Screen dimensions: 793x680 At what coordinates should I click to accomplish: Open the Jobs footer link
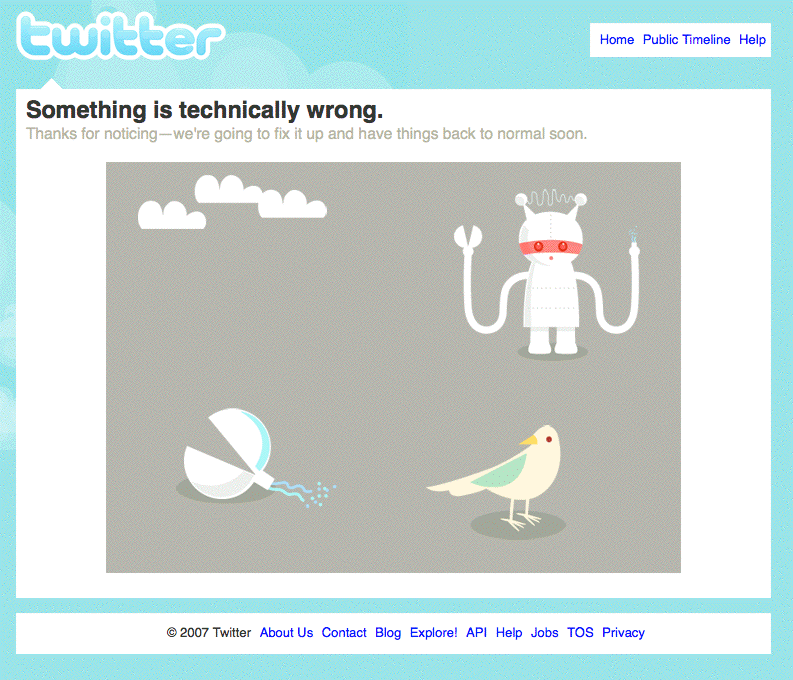(x=544, y=632)
